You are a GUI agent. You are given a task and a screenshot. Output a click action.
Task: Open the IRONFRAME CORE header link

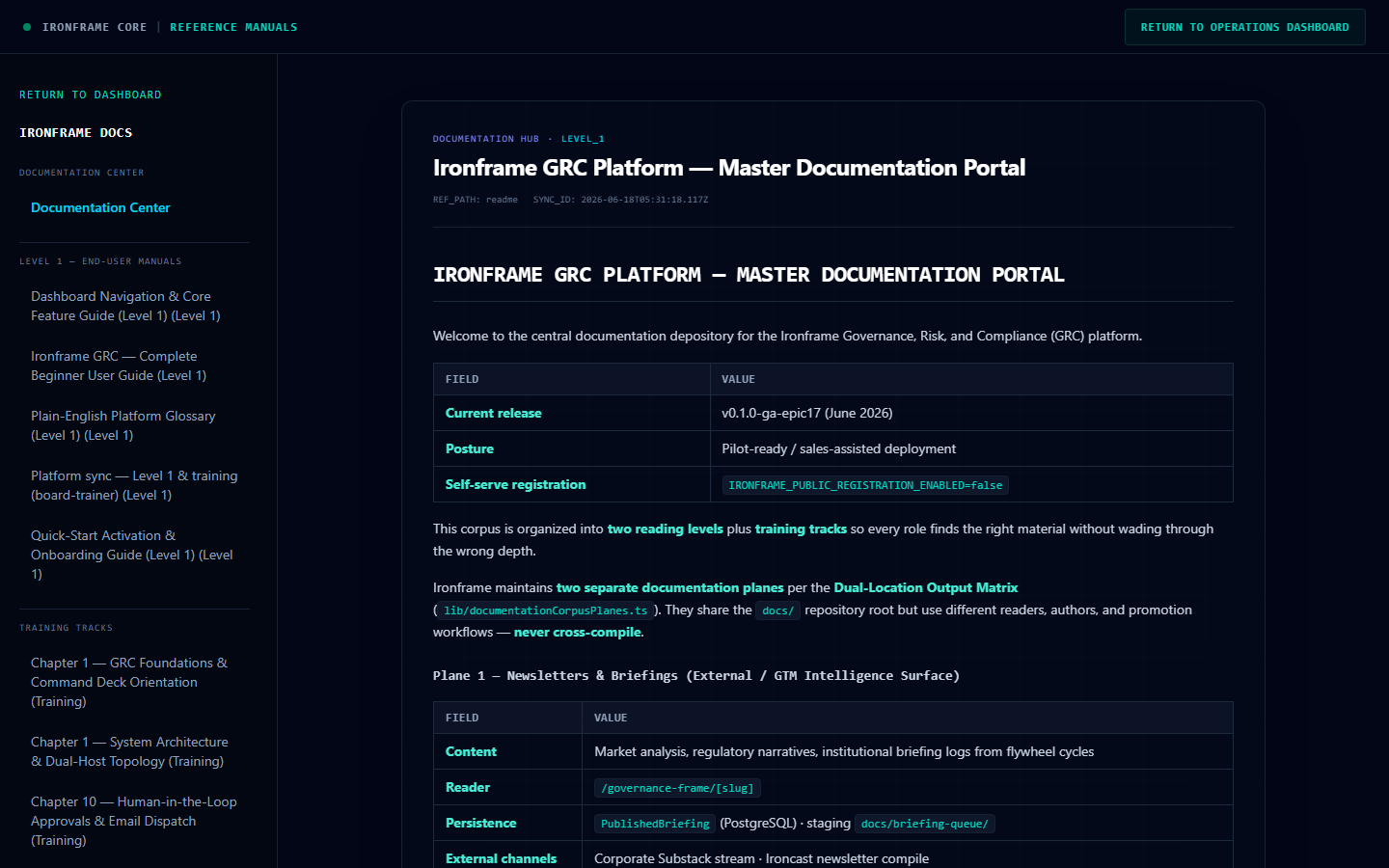[x=95, y=27]
